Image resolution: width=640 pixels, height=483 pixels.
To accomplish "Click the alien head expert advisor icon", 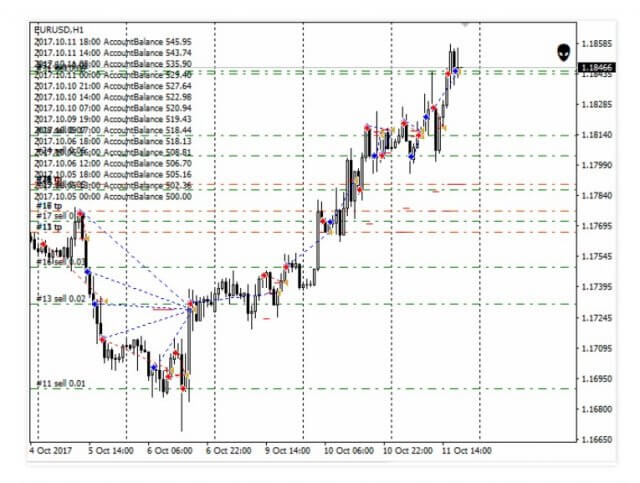I will click(564, 53).
